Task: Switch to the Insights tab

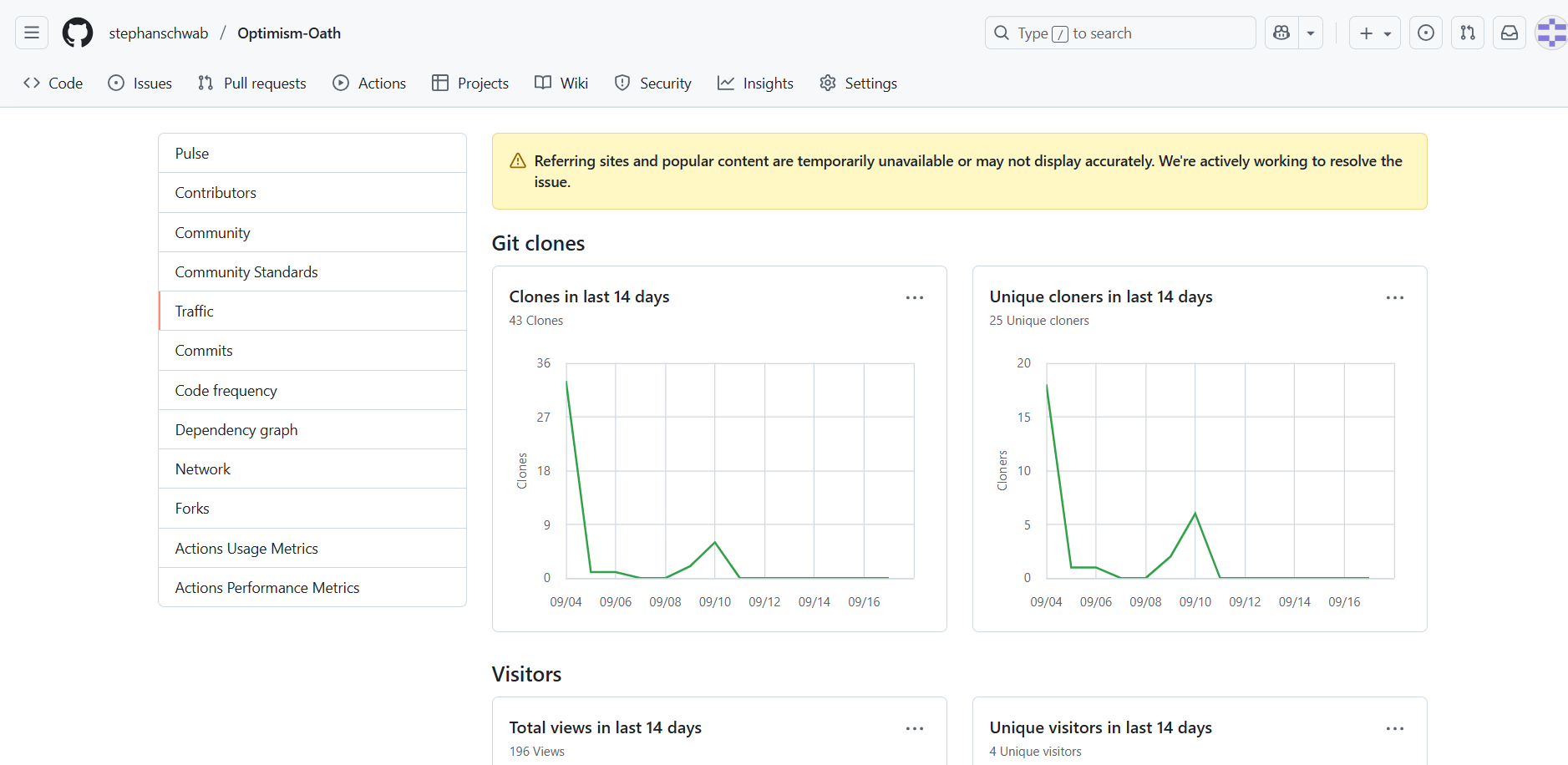Action: (755, 83)
